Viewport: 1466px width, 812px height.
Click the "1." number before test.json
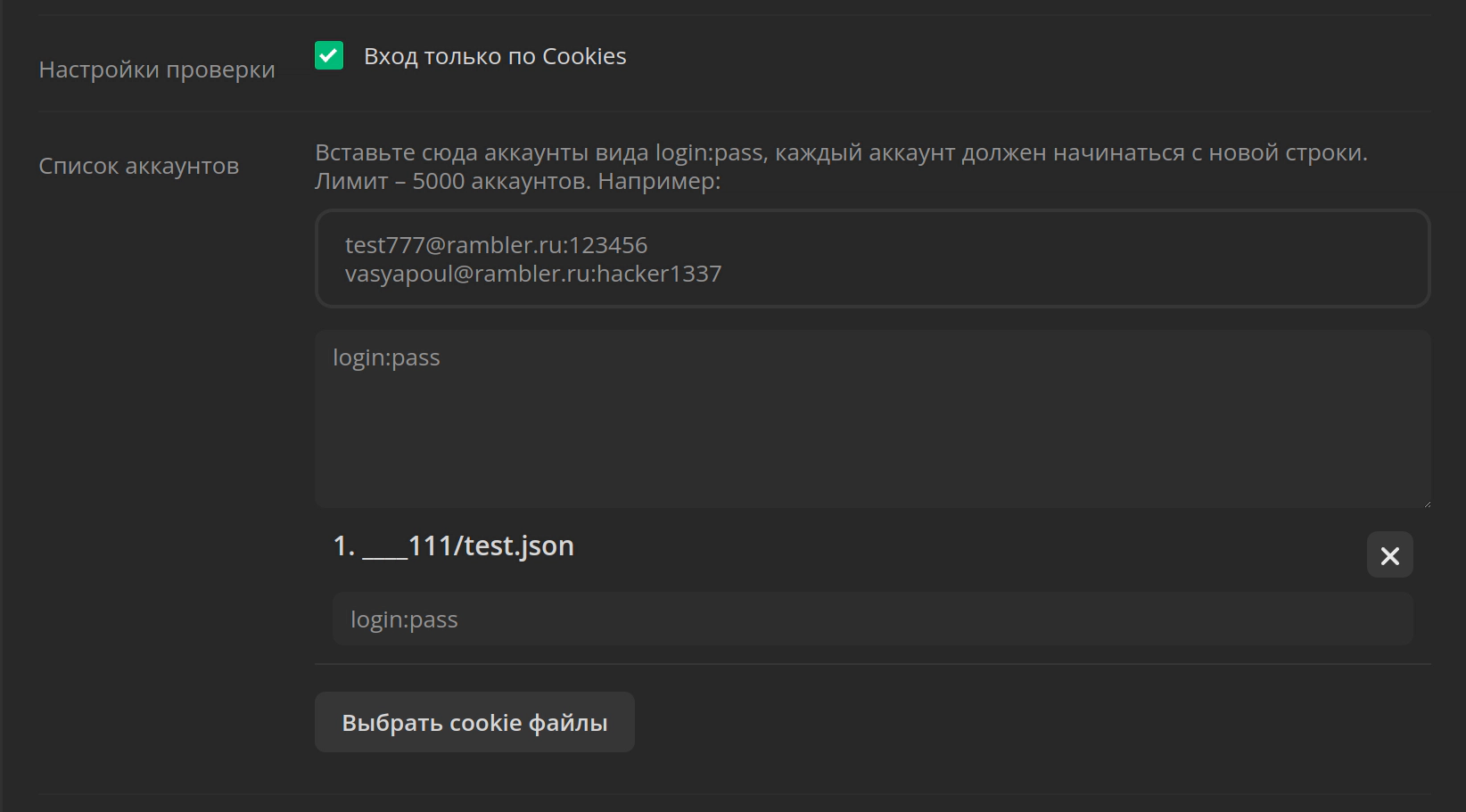coord(343,545)
